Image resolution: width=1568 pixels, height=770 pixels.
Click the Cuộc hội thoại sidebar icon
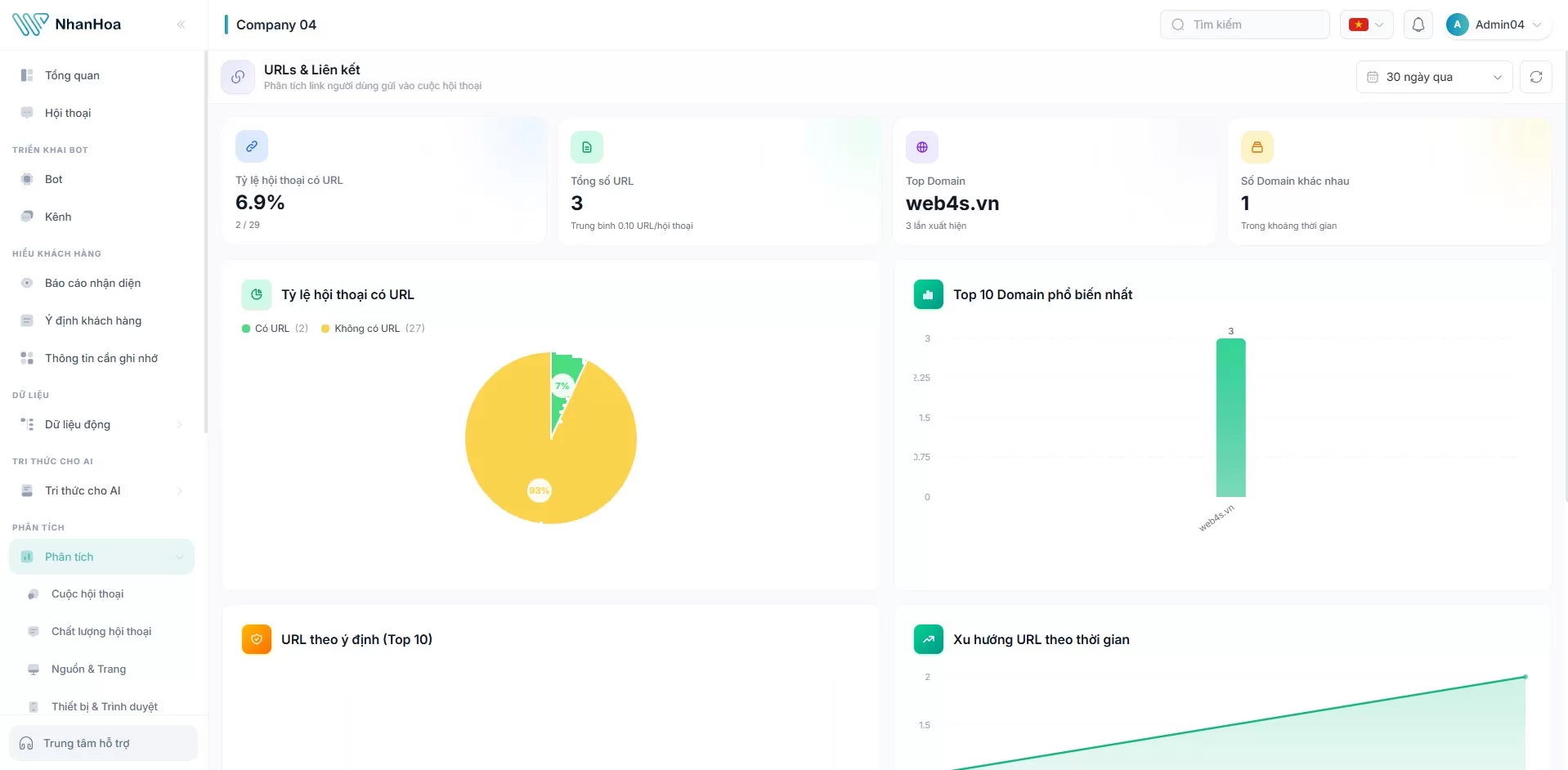coord(34,594)
